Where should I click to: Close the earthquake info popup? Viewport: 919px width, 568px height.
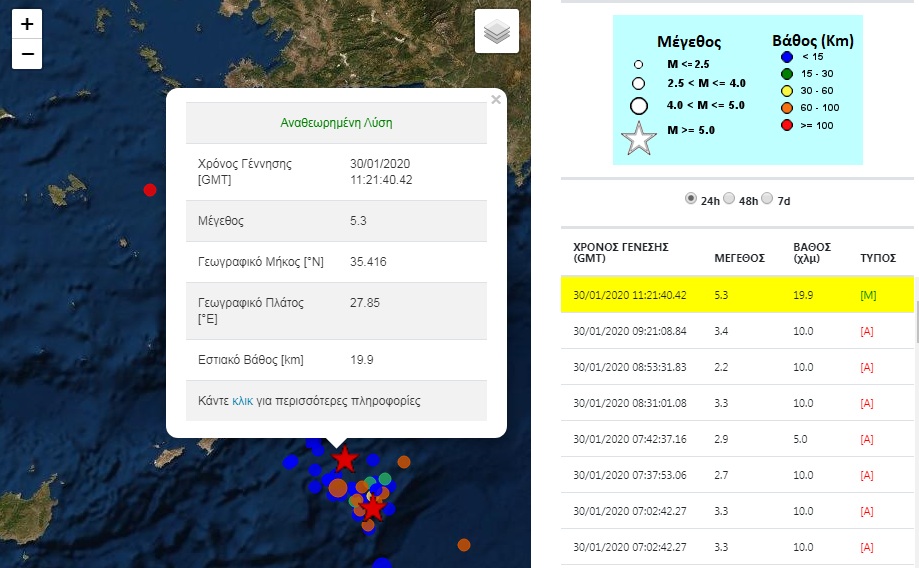496,99
